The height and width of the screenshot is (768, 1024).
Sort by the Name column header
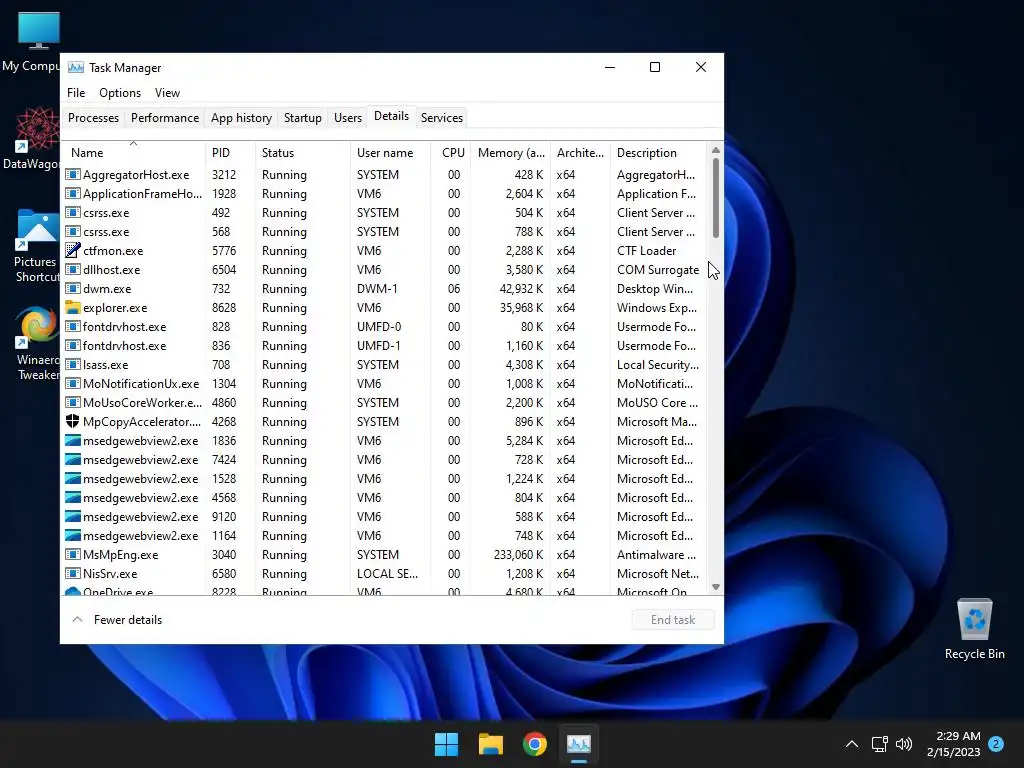point(133,153)
